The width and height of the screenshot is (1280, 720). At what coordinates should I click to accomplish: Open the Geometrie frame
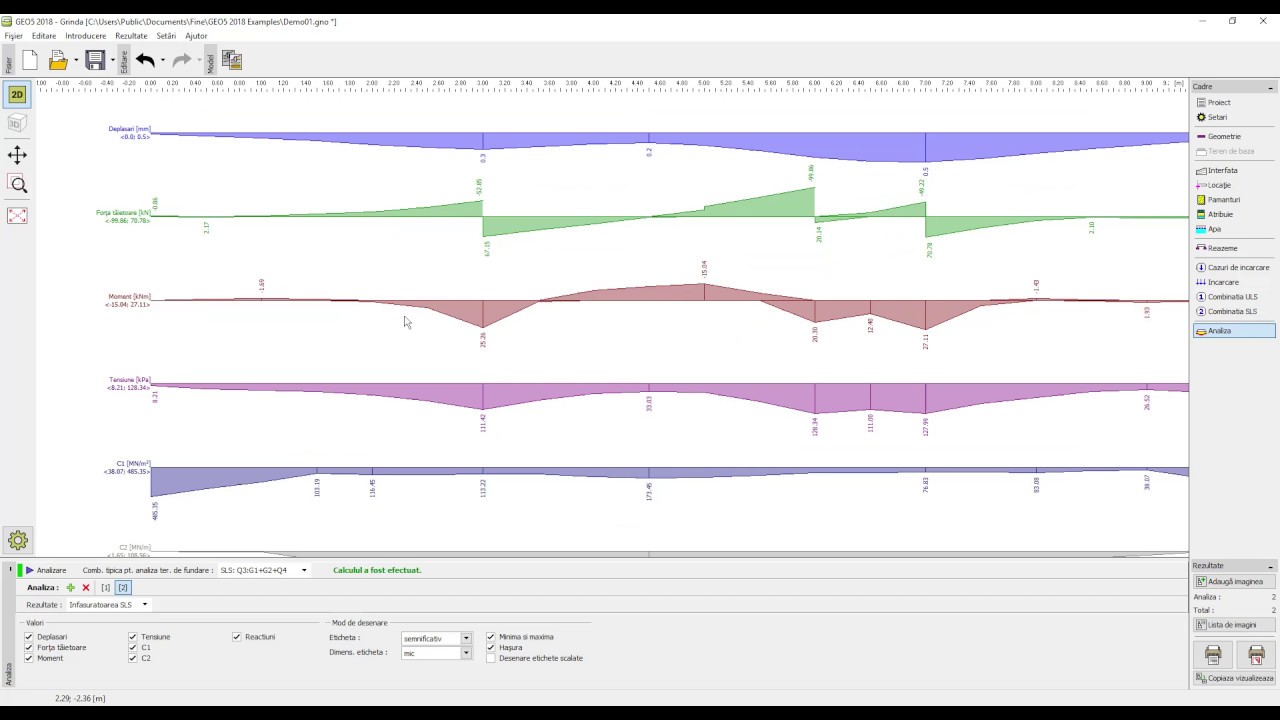tap(1234, 136)
